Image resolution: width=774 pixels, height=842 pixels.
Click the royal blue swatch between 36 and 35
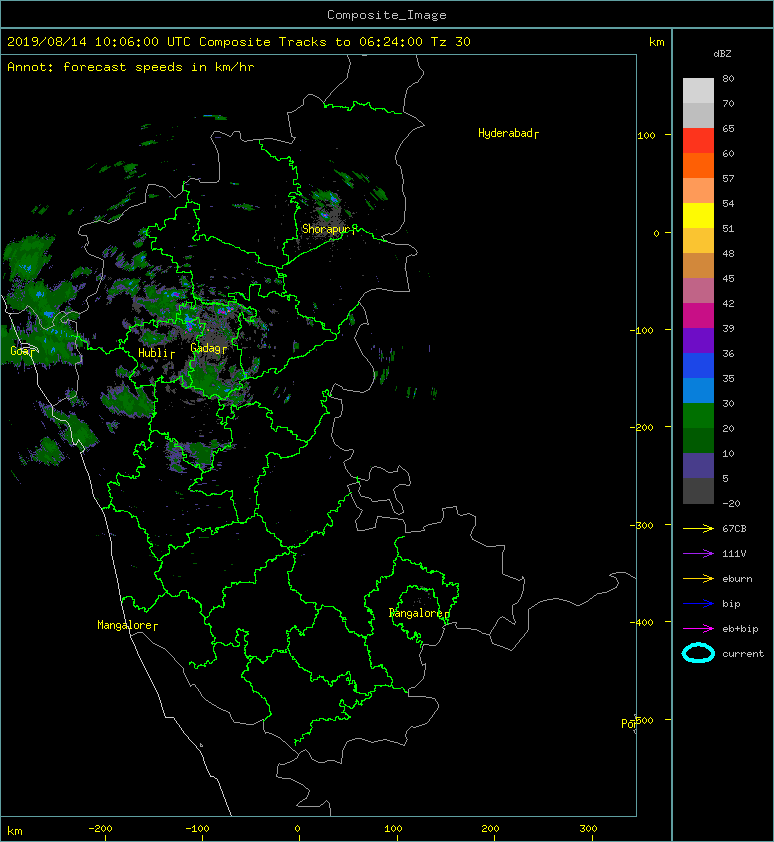coord(698,366)
